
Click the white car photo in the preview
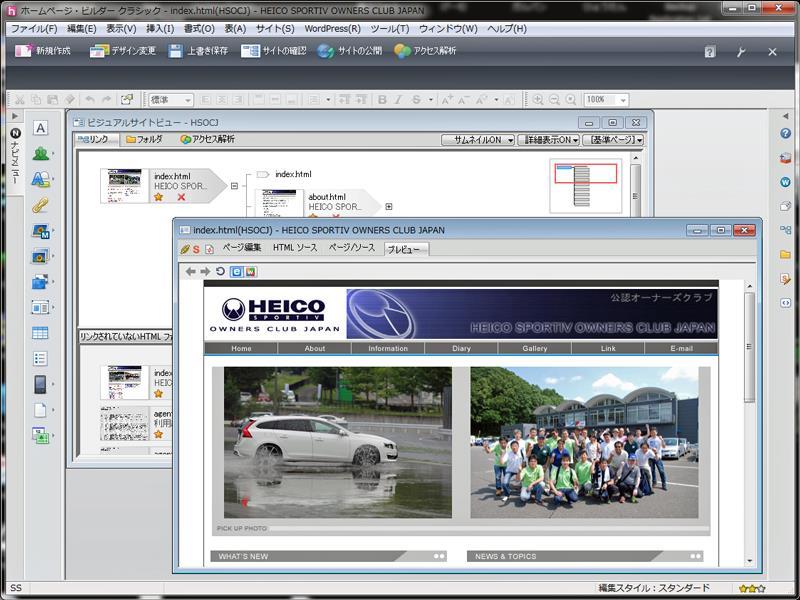[338, 442]
